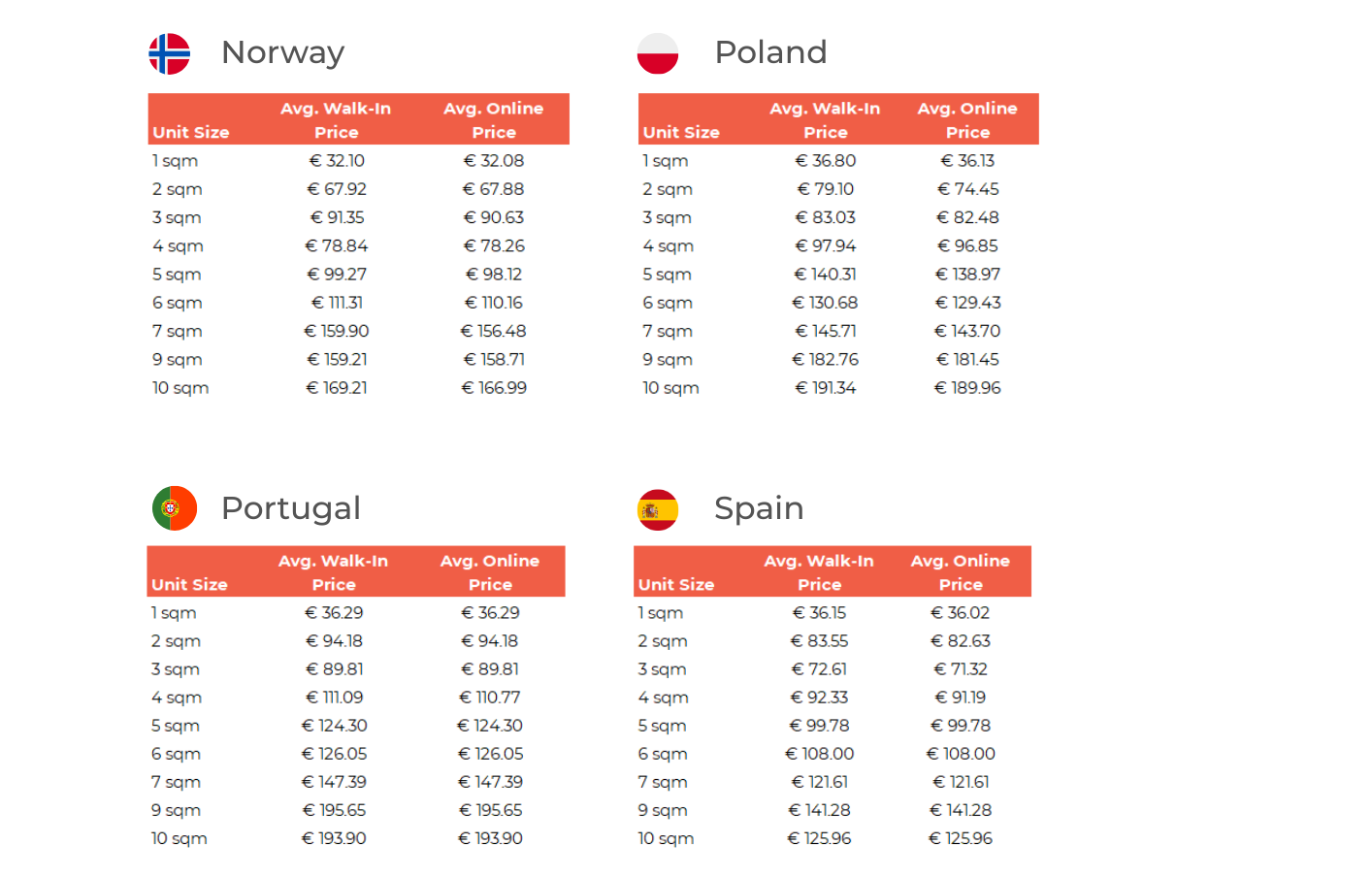Click Spain's 6 sqm walk-in price € 108.00

[820, 754]
